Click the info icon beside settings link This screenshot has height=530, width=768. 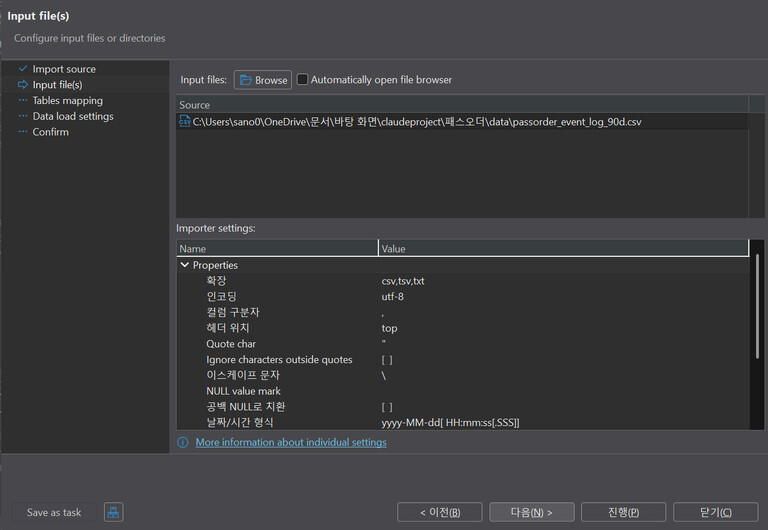click(183, 442)
